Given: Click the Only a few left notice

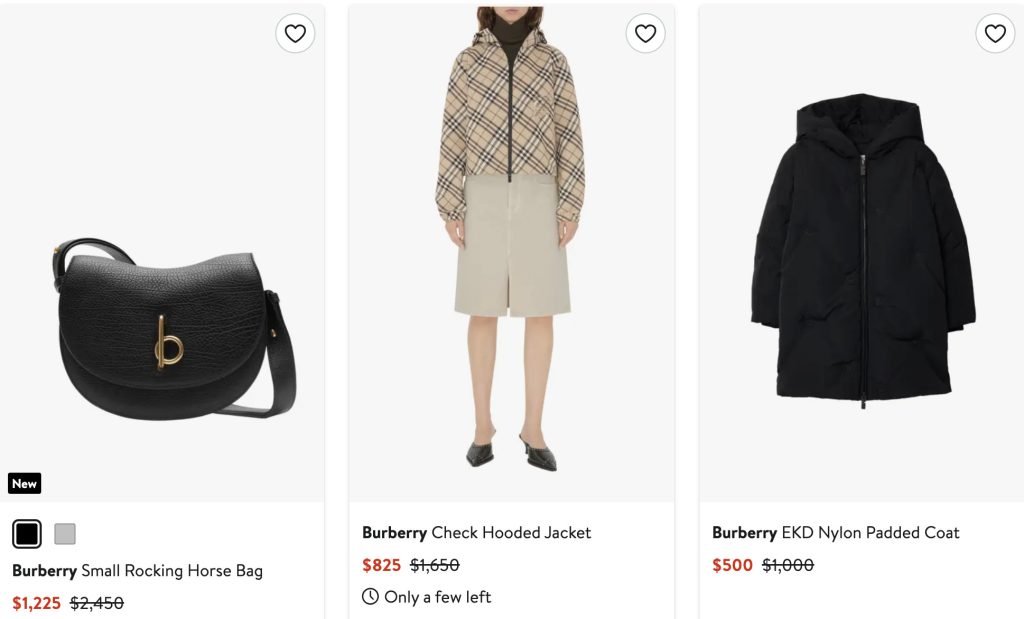Looking at the screenshot, I should (x=437, y=597).
